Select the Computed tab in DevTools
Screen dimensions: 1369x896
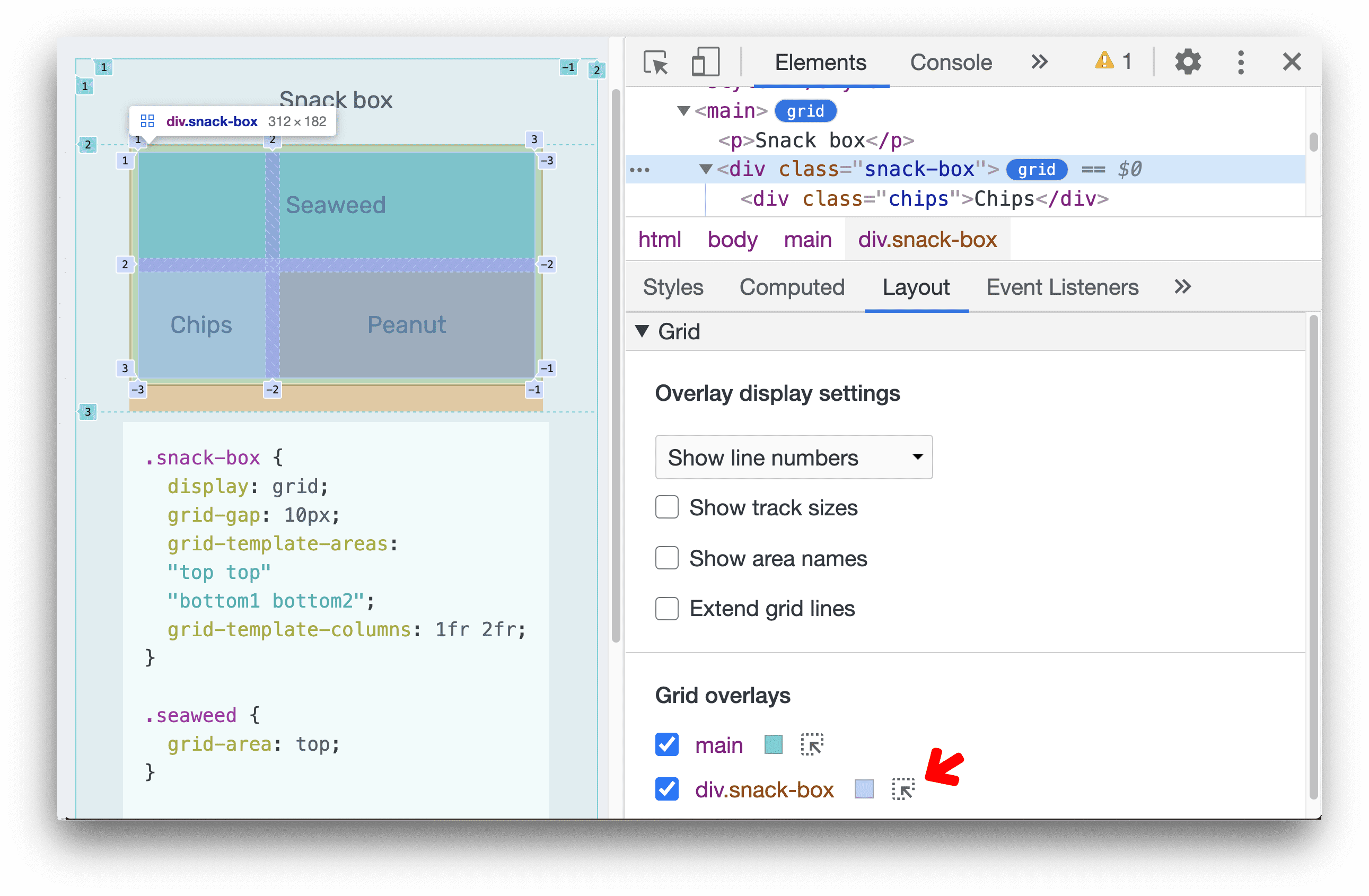pos(791,287)
